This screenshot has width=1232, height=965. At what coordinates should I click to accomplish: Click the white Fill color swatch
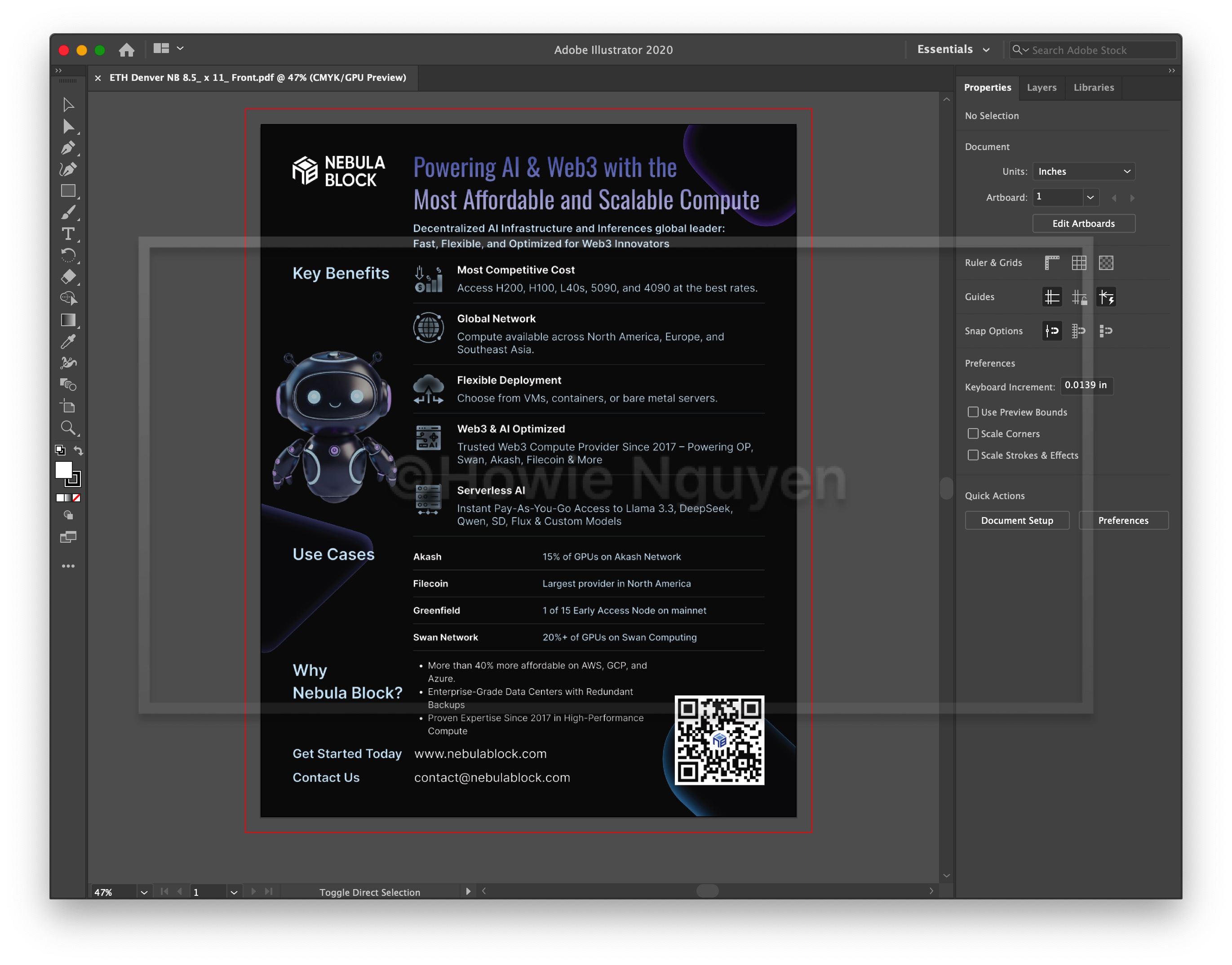(x=63, y=469)
